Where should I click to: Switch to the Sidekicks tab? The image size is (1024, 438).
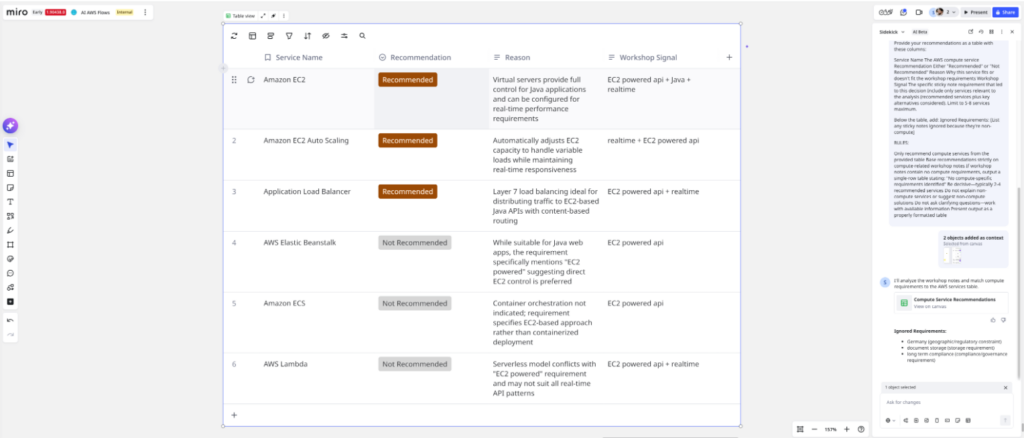[888, 32]
